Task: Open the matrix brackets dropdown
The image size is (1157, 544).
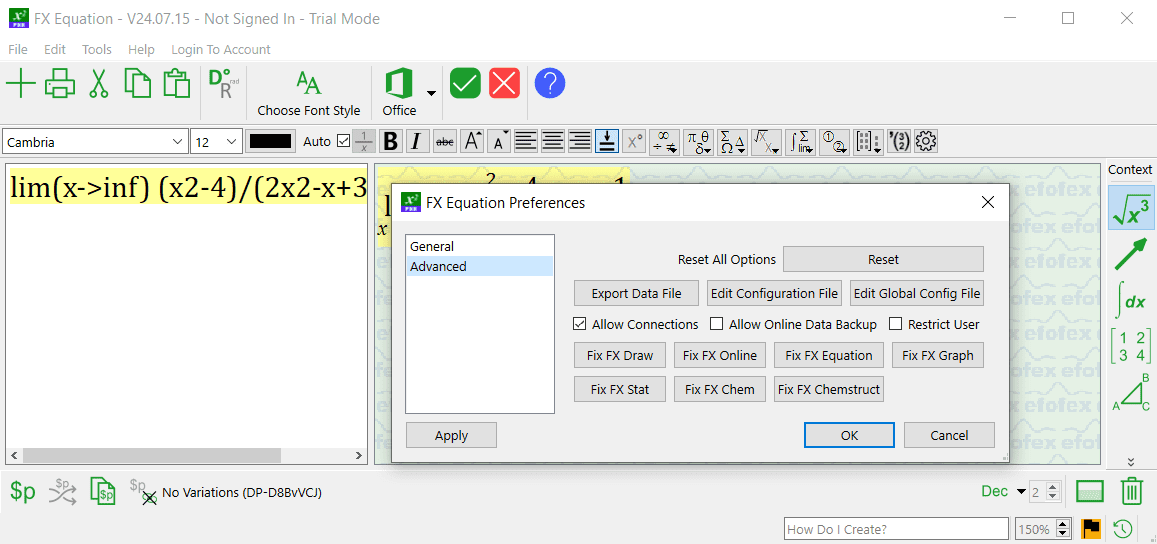Action: tap(868, 141)
